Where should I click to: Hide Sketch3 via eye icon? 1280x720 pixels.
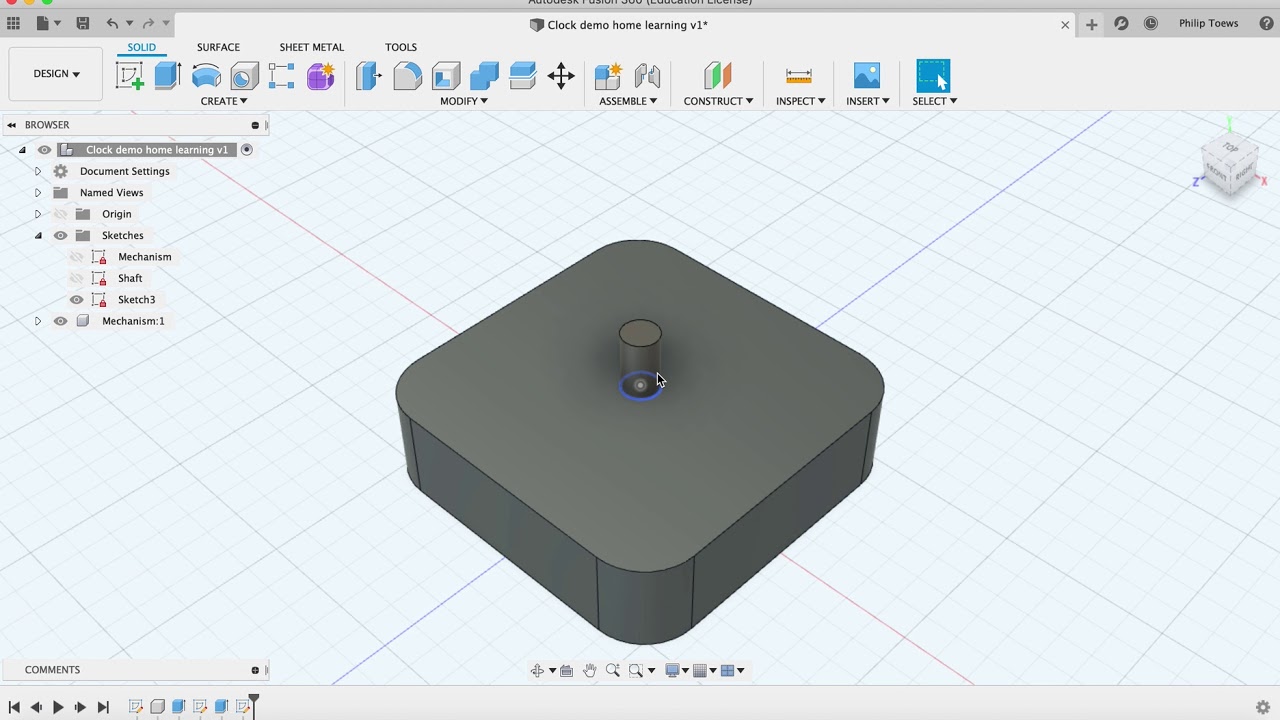pyautogui.click(x=77, y=300)
